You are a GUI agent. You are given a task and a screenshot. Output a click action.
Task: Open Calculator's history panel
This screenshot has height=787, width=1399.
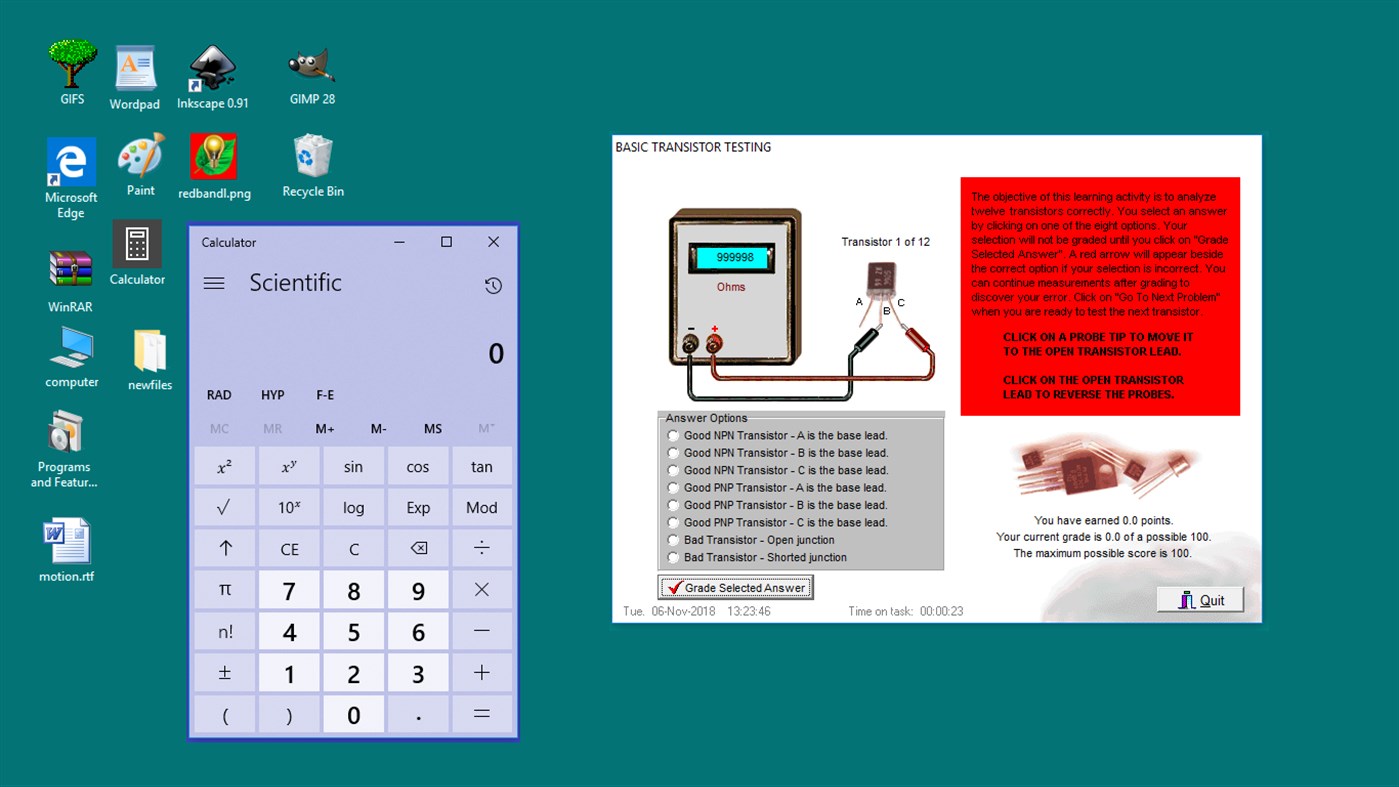click(493, 285)
